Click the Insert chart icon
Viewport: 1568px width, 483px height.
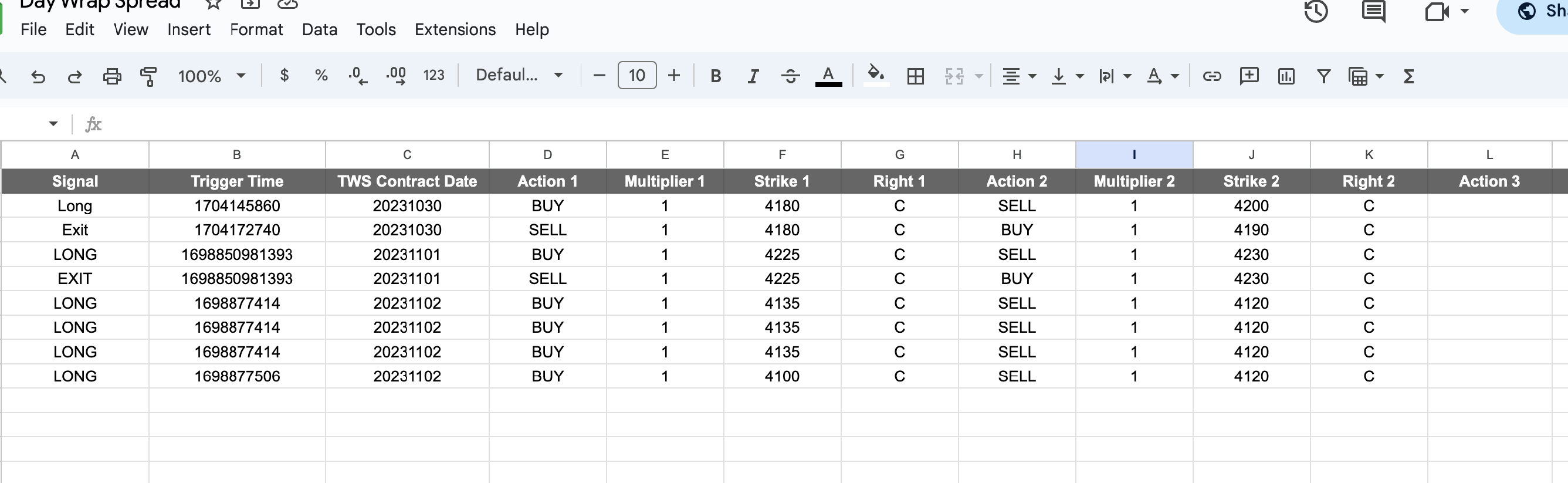pyautogui.click(x=1286, y=76)
